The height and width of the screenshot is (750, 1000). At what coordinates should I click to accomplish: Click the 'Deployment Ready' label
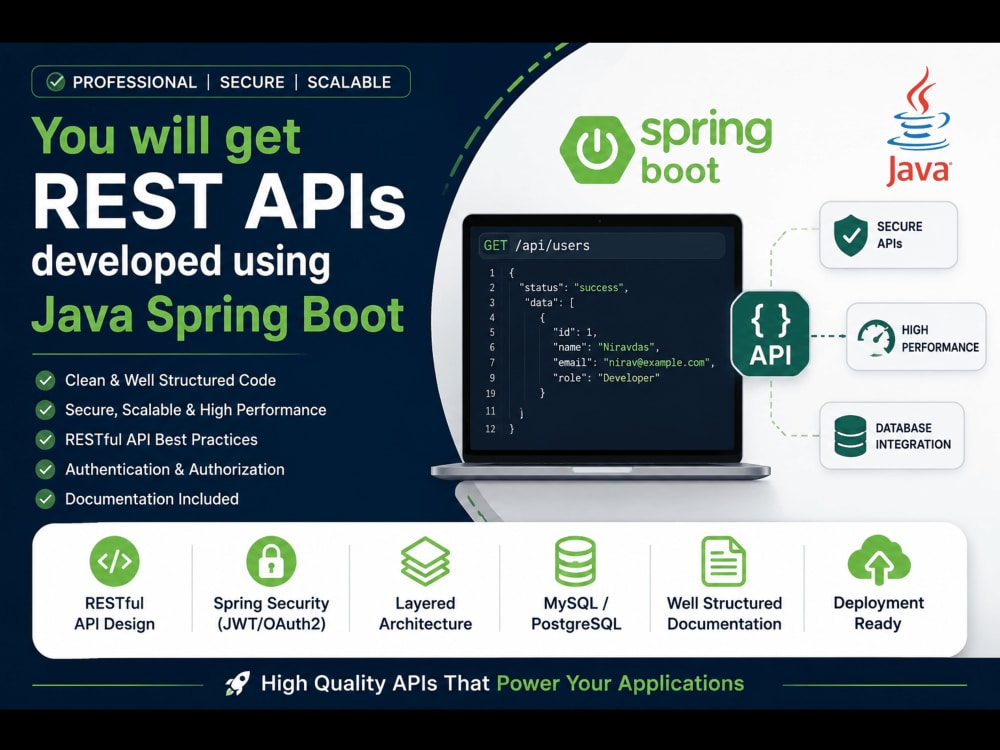[878, 614]
